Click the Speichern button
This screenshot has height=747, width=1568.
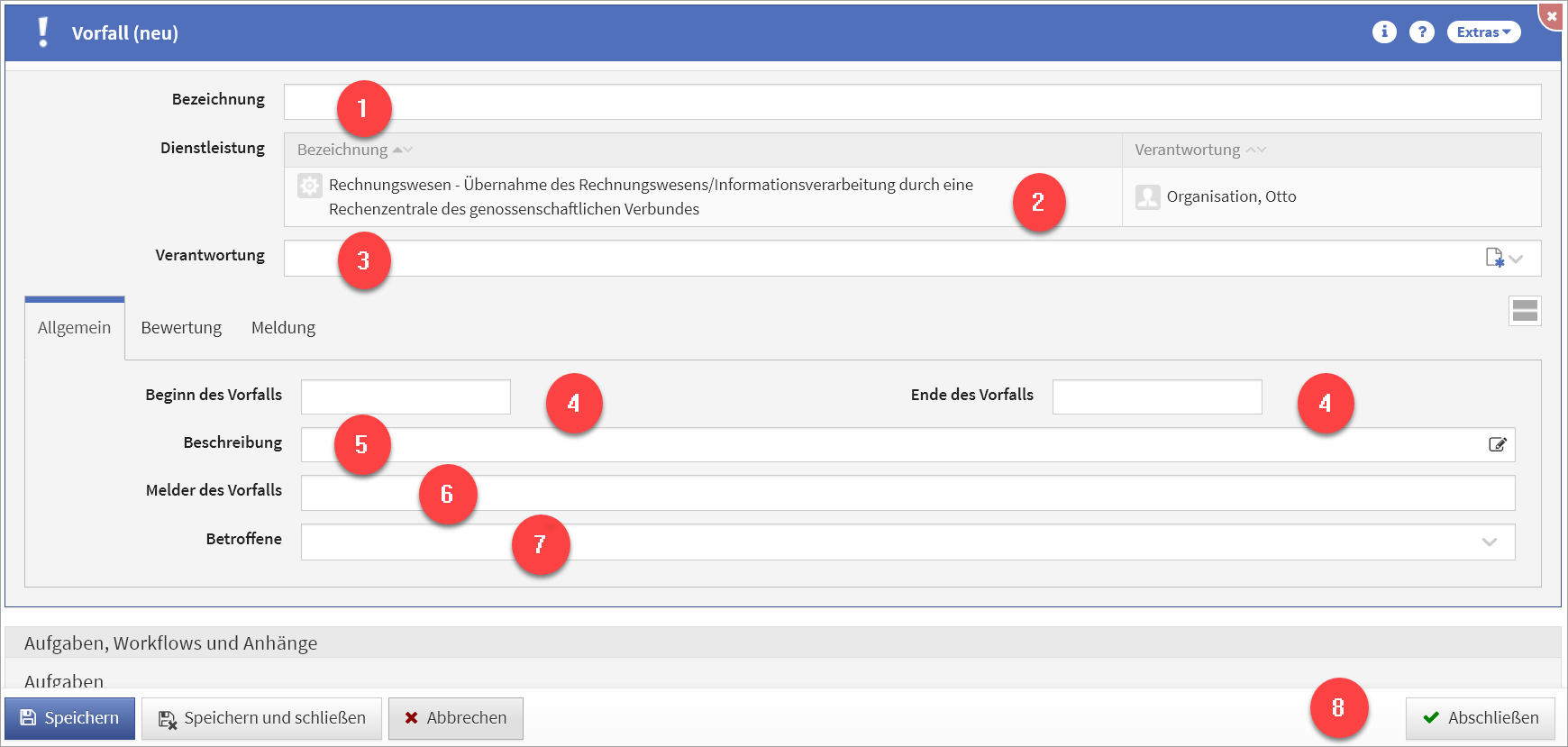point(69,718)
